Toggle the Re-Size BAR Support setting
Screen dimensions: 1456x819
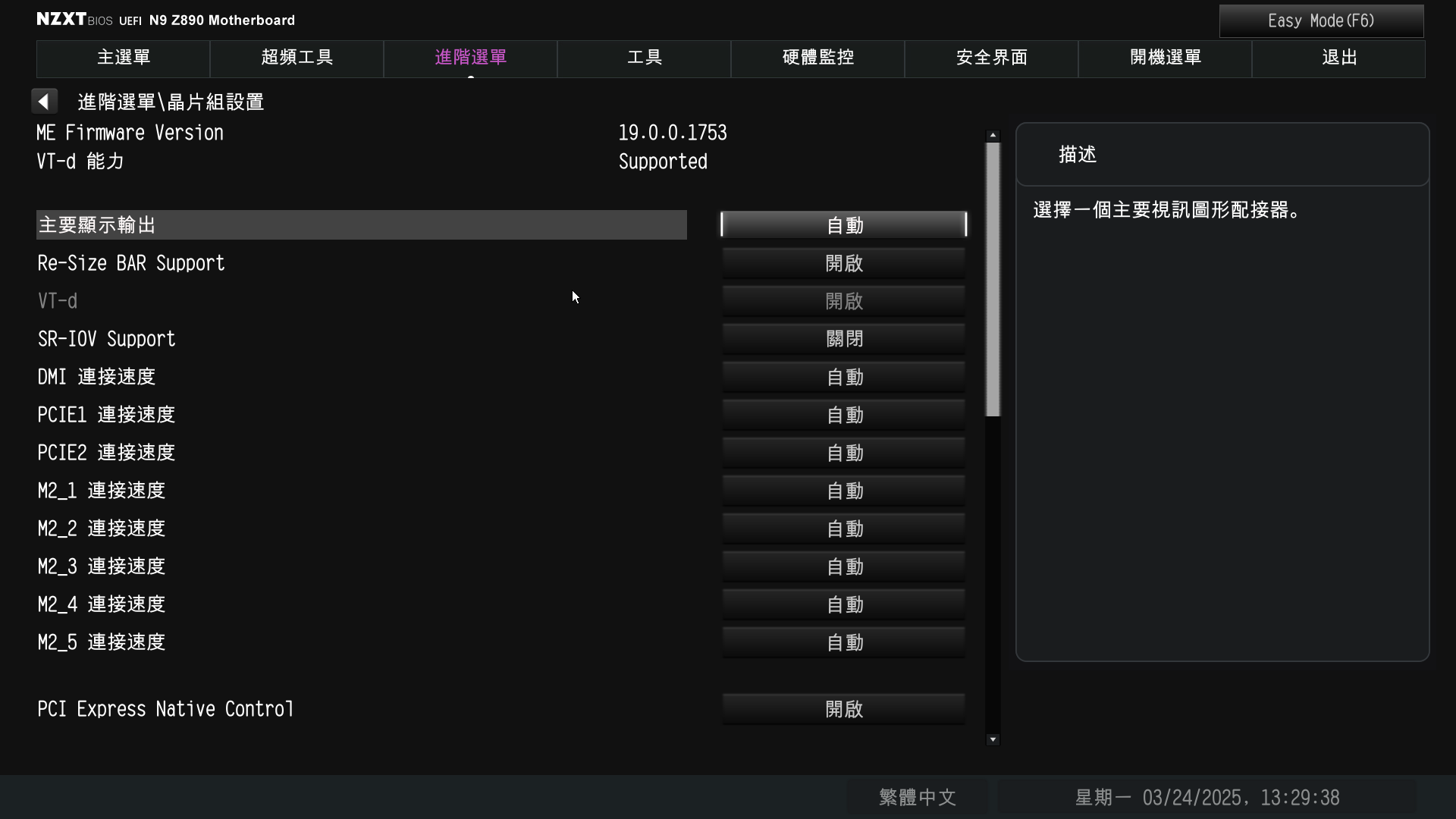click(x=843, y=263)
